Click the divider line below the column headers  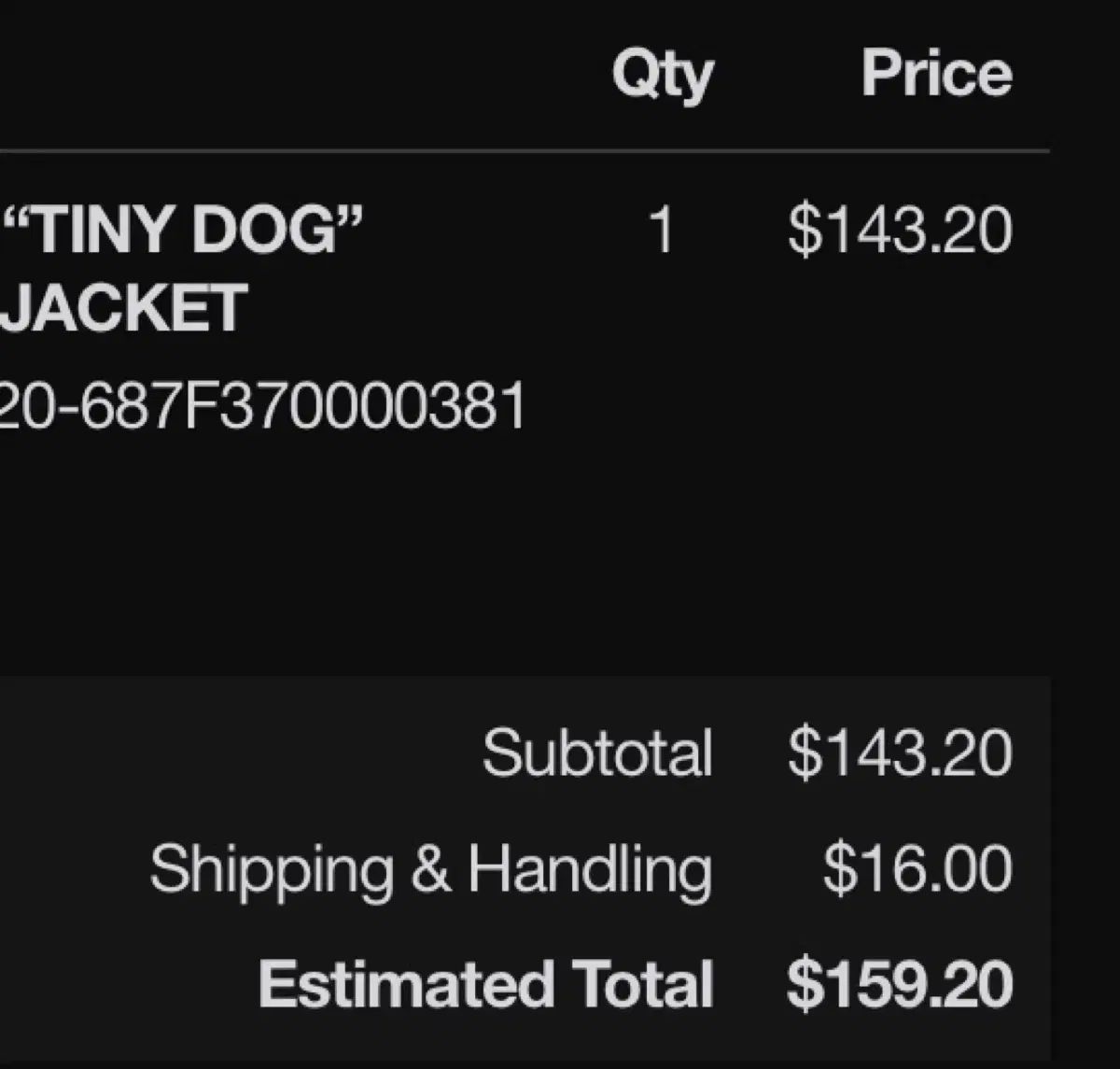click(x=523, y=149)
